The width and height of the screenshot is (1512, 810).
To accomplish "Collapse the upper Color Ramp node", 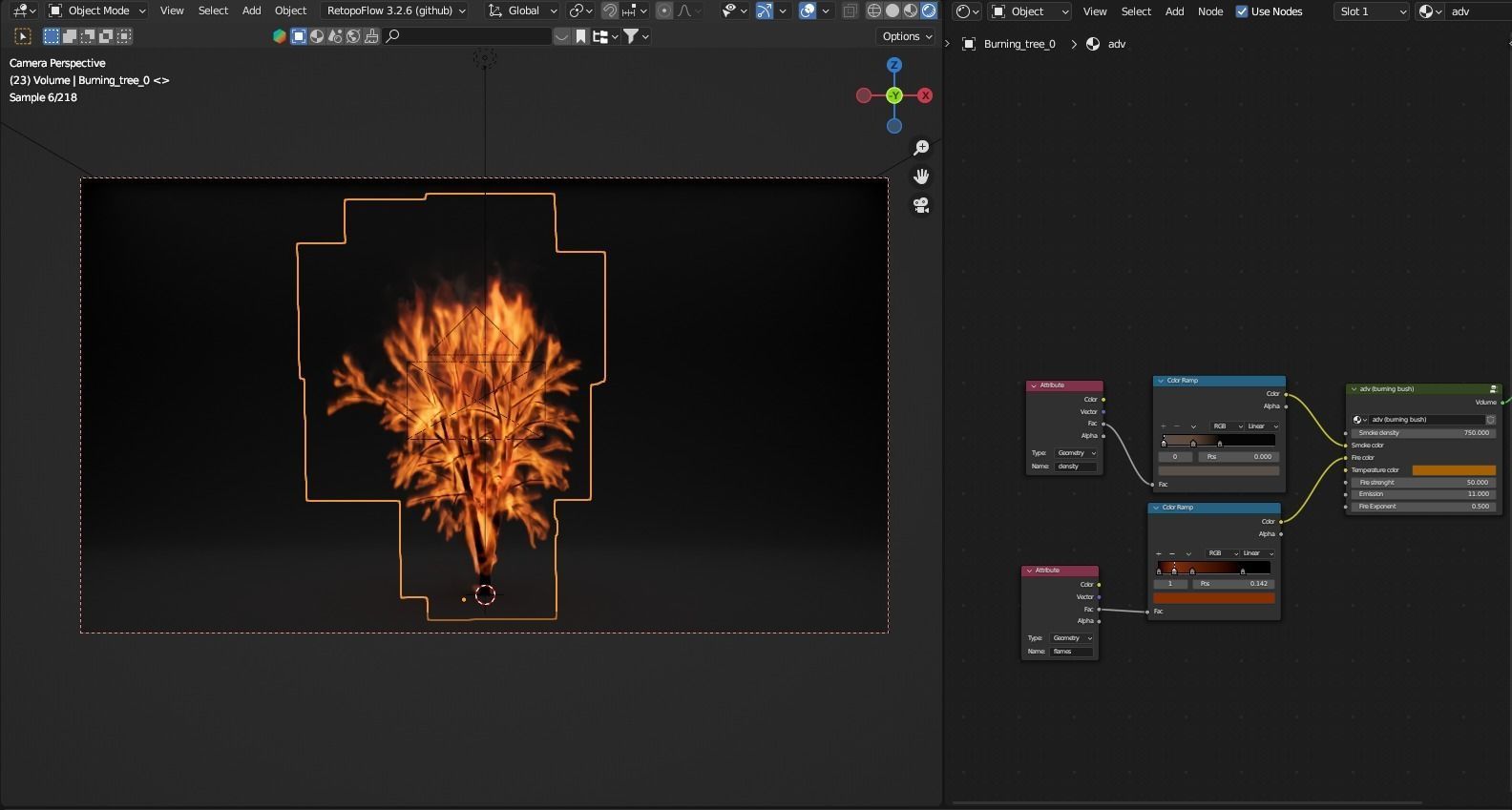I will pyautogui.click(x=1161, y=381).
